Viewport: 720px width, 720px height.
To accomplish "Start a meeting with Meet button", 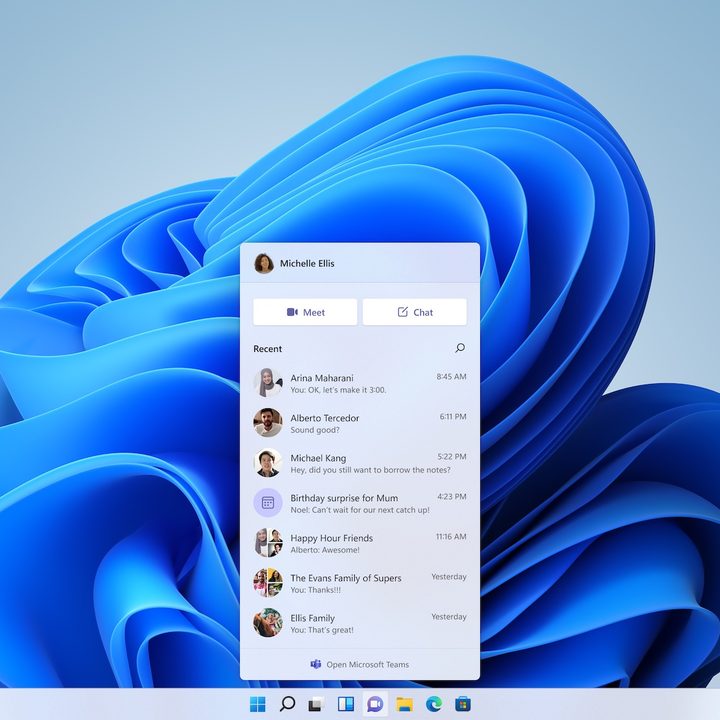I will [x=305, y=312].
